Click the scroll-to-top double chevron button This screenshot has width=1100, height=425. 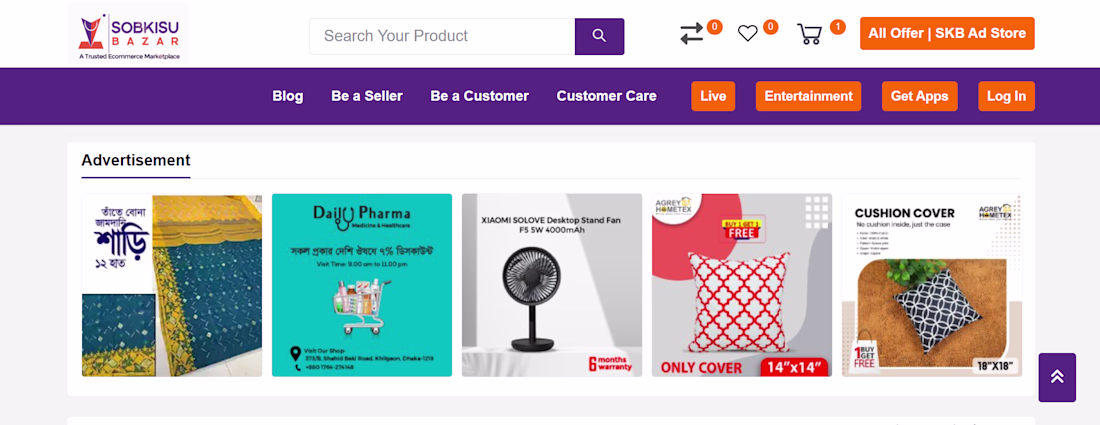[x=1057, y=377]
